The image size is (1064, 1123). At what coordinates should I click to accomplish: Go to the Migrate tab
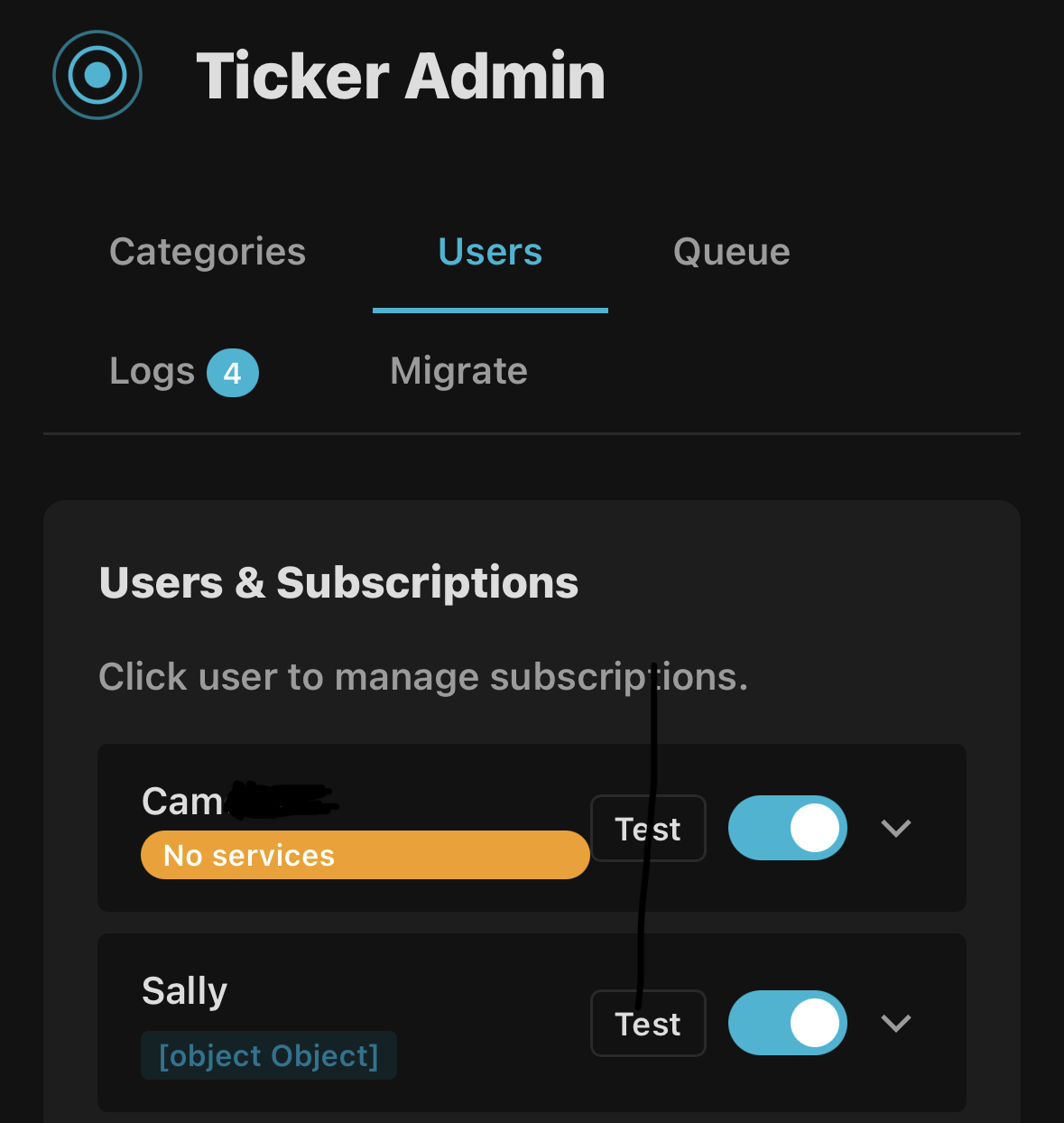pyautogui.click(x=458, y=371)
